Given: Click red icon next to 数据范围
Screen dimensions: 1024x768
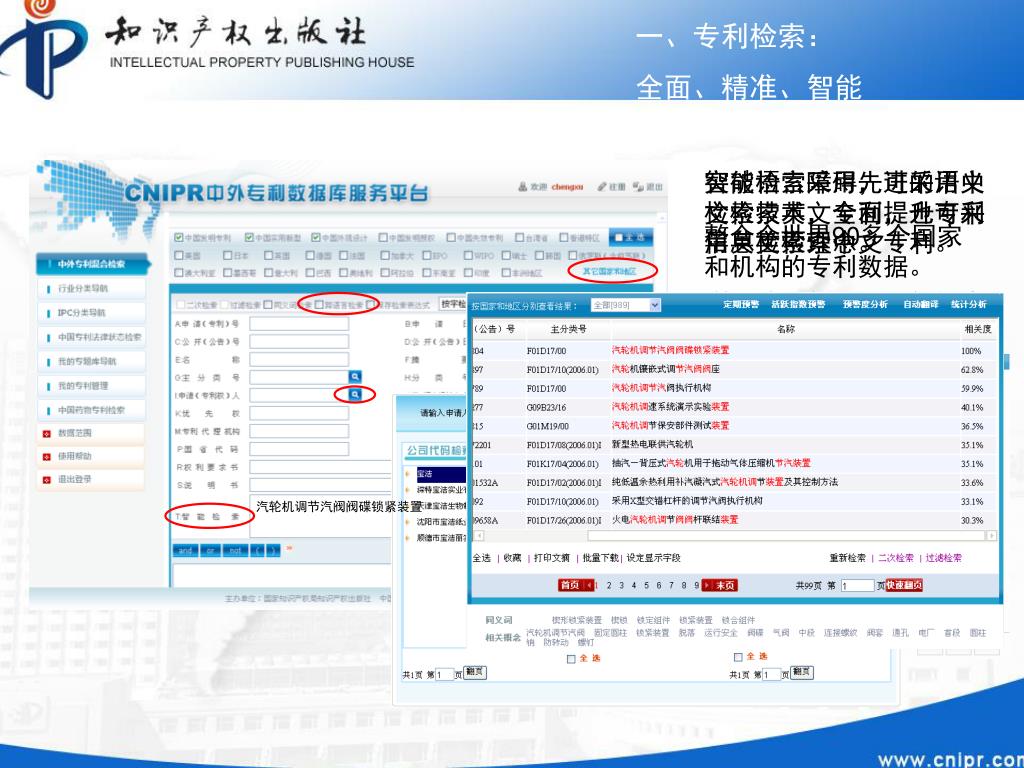Looking at the screenshot, I should point(46,434).
